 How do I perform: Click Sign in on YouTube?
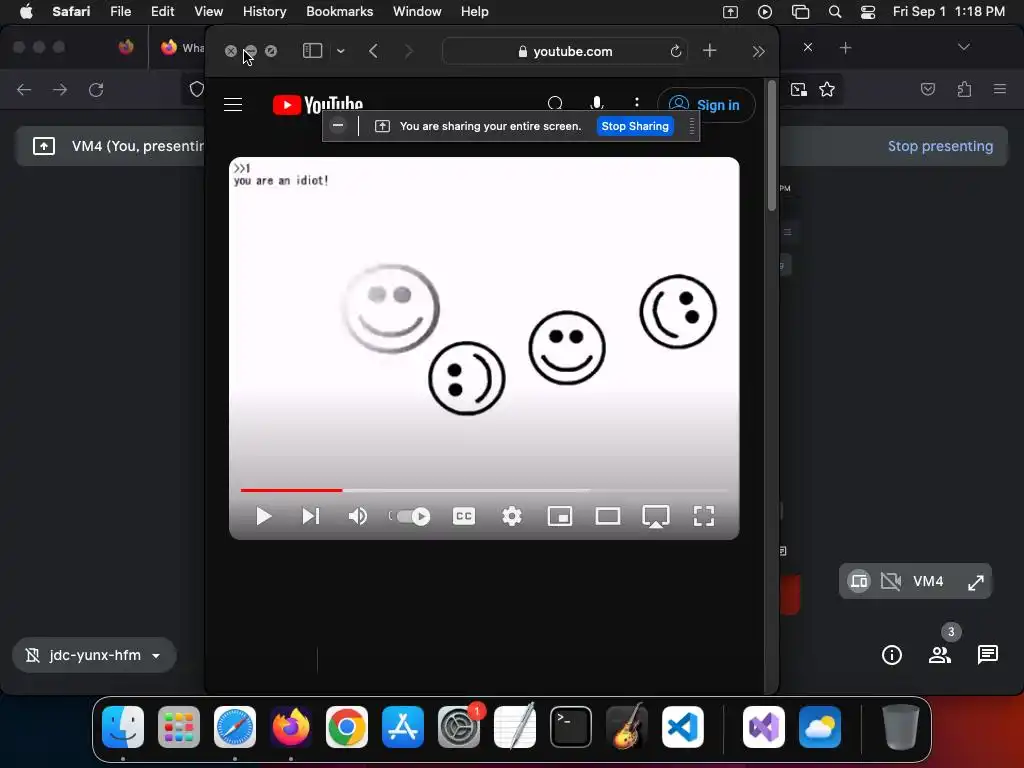(x=705, y=105)
